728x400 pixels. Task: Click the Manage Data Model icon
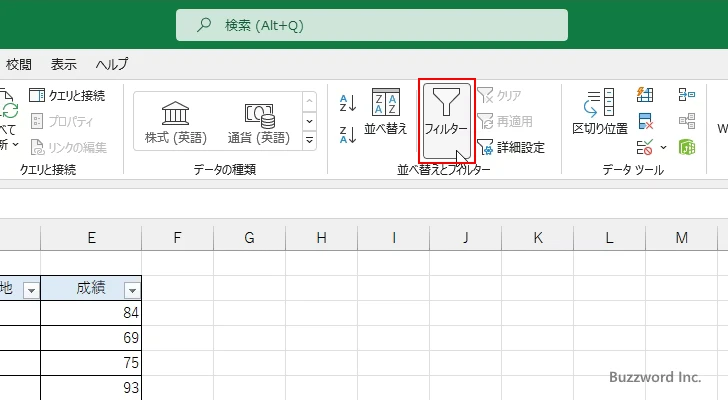(687, 148)
